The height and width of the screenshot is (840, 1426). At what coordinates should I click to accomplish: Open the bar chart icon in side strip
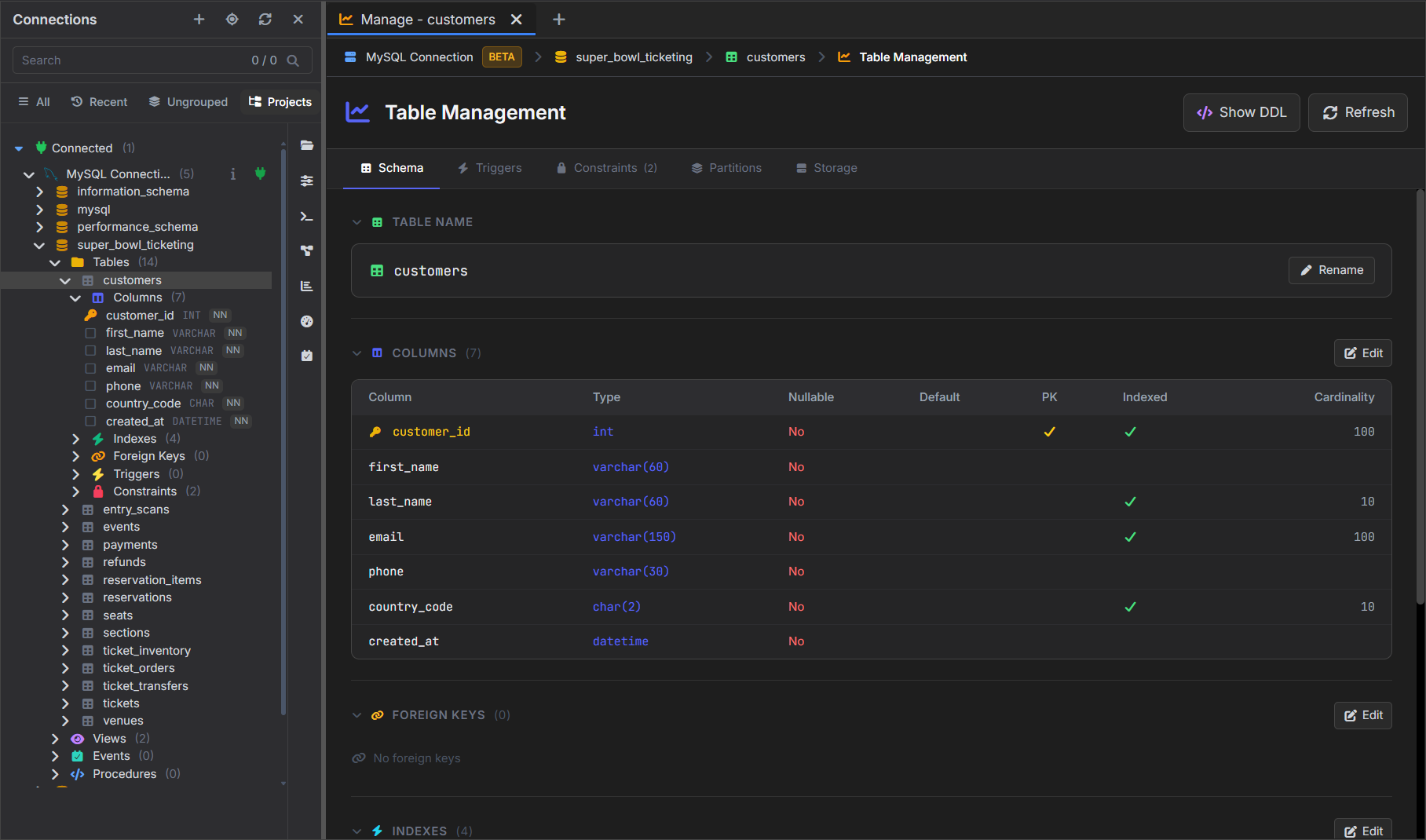[x=307, y=286]
